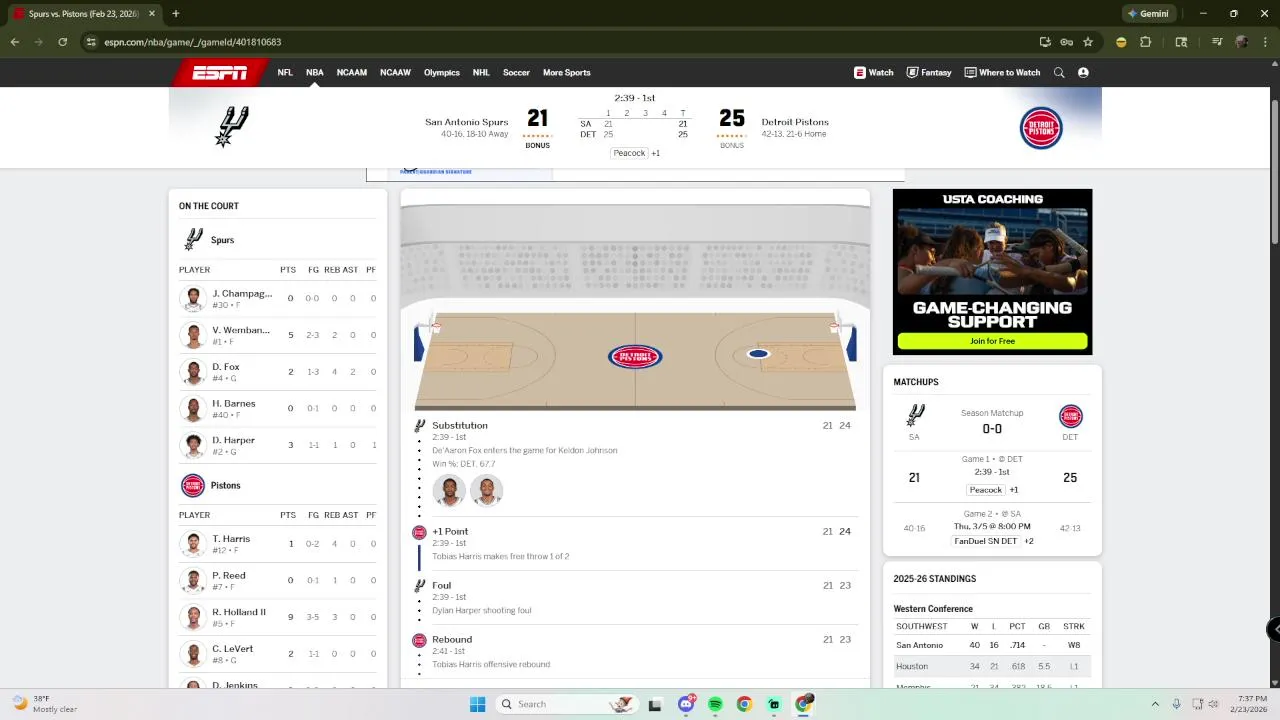Bookmark this page with the star icon
This screenshot has width=1280, height=720.
(1088, 42)
